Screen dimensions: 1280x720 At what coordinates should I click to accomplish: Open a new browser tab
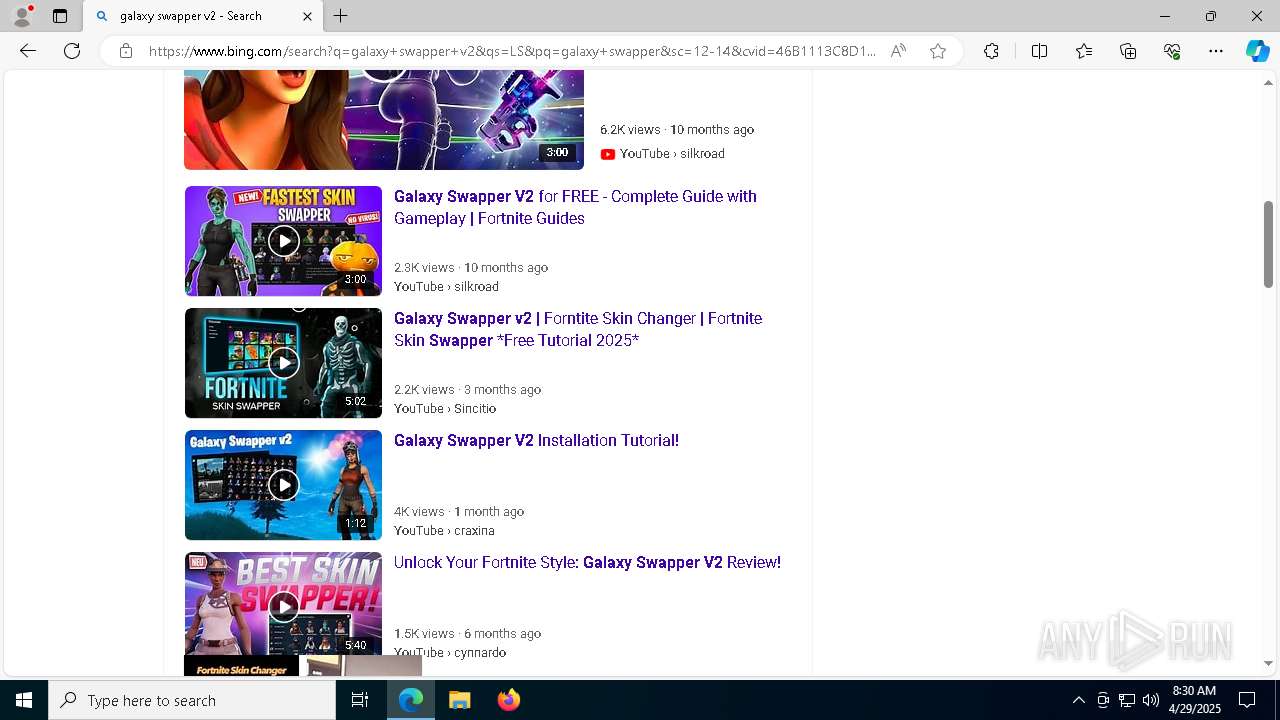pyautogui.click(x=341, y=16)
